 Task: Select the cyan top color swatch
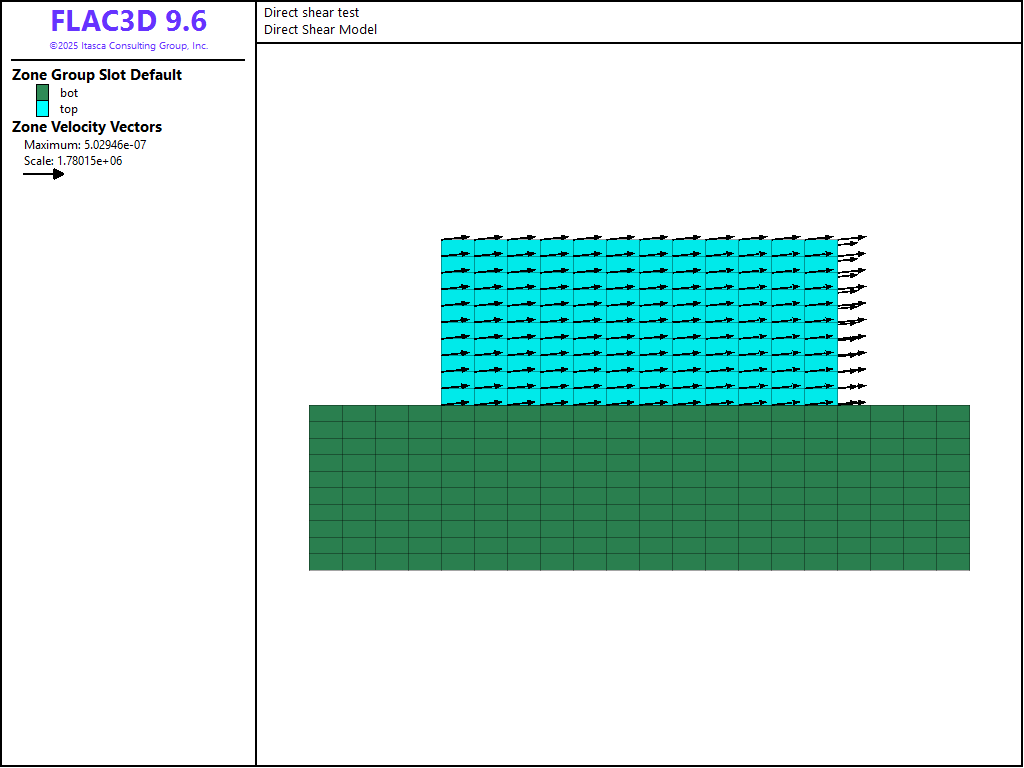click(43, 109)
